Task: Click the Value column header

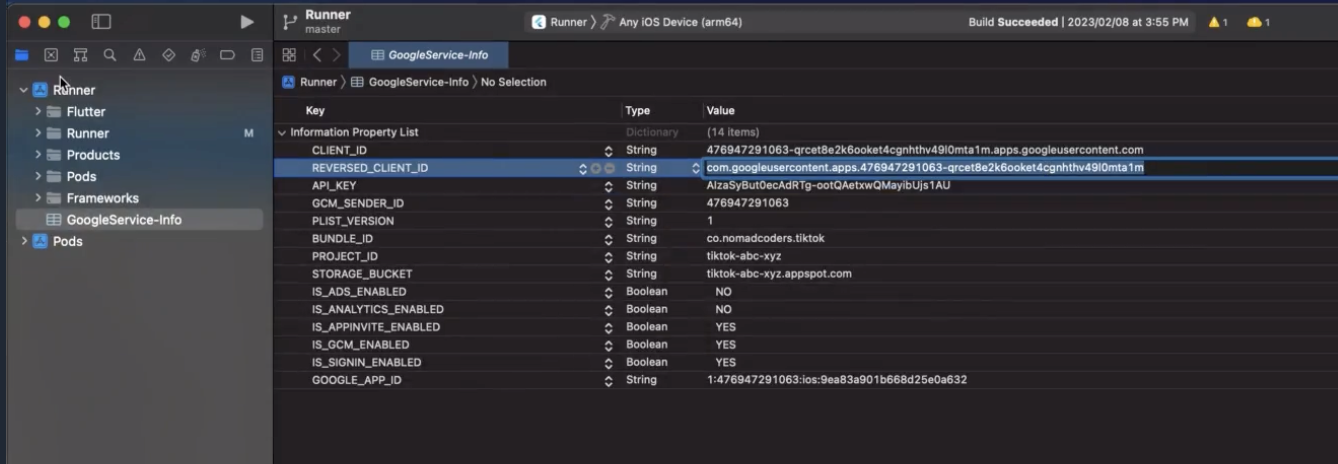Action: coord(721,111)
